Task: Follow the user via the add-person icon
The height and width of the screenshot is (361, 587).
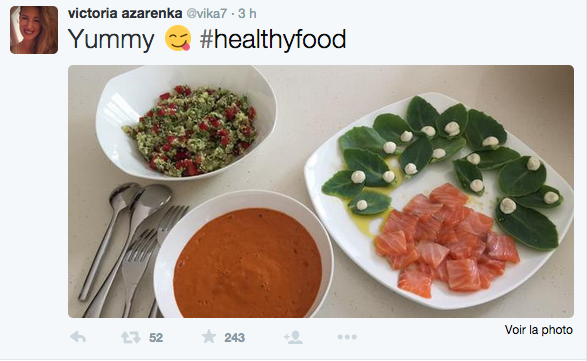Action: click(293, 337)
